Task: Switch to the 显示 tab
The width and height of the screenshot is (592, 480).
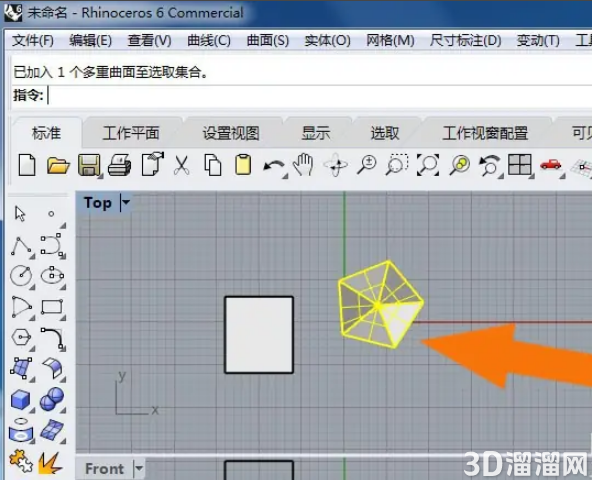Action: tap(316, 133)
